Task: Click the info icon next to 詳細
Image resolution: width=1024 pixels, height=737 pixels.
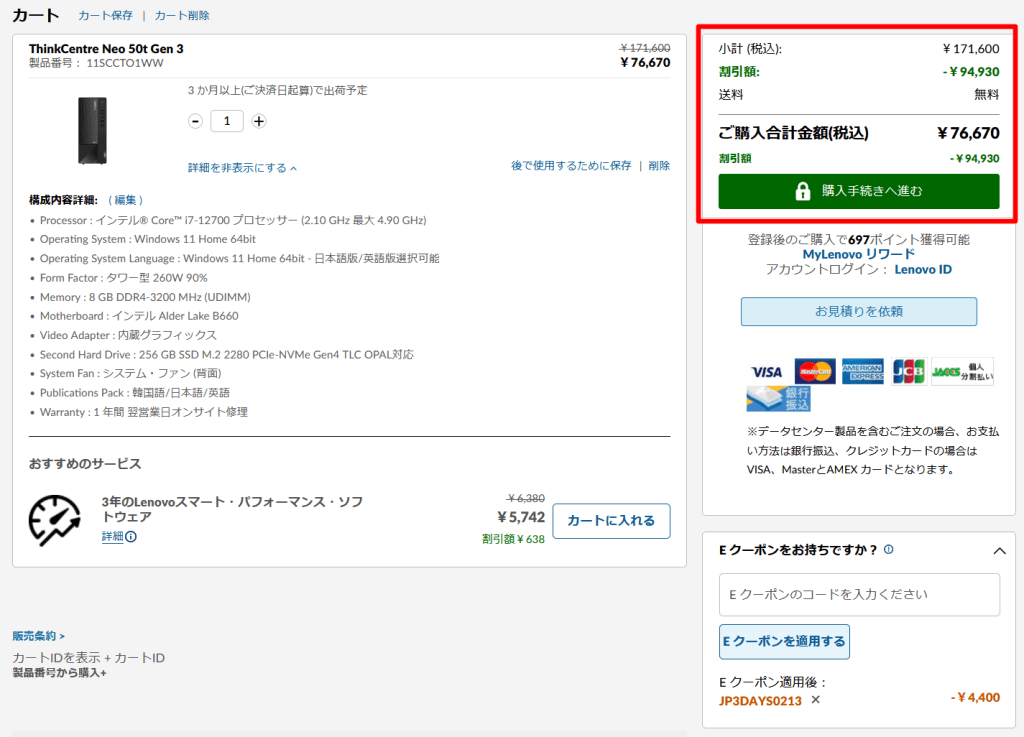Action: [131, 537]
